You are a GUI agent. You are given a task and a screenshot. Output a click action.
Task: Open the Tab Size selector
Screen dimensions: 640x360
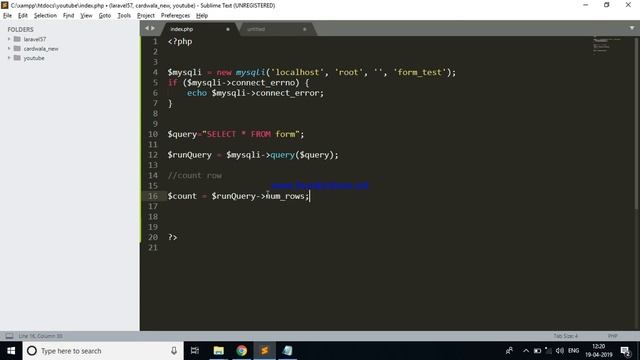565,336
